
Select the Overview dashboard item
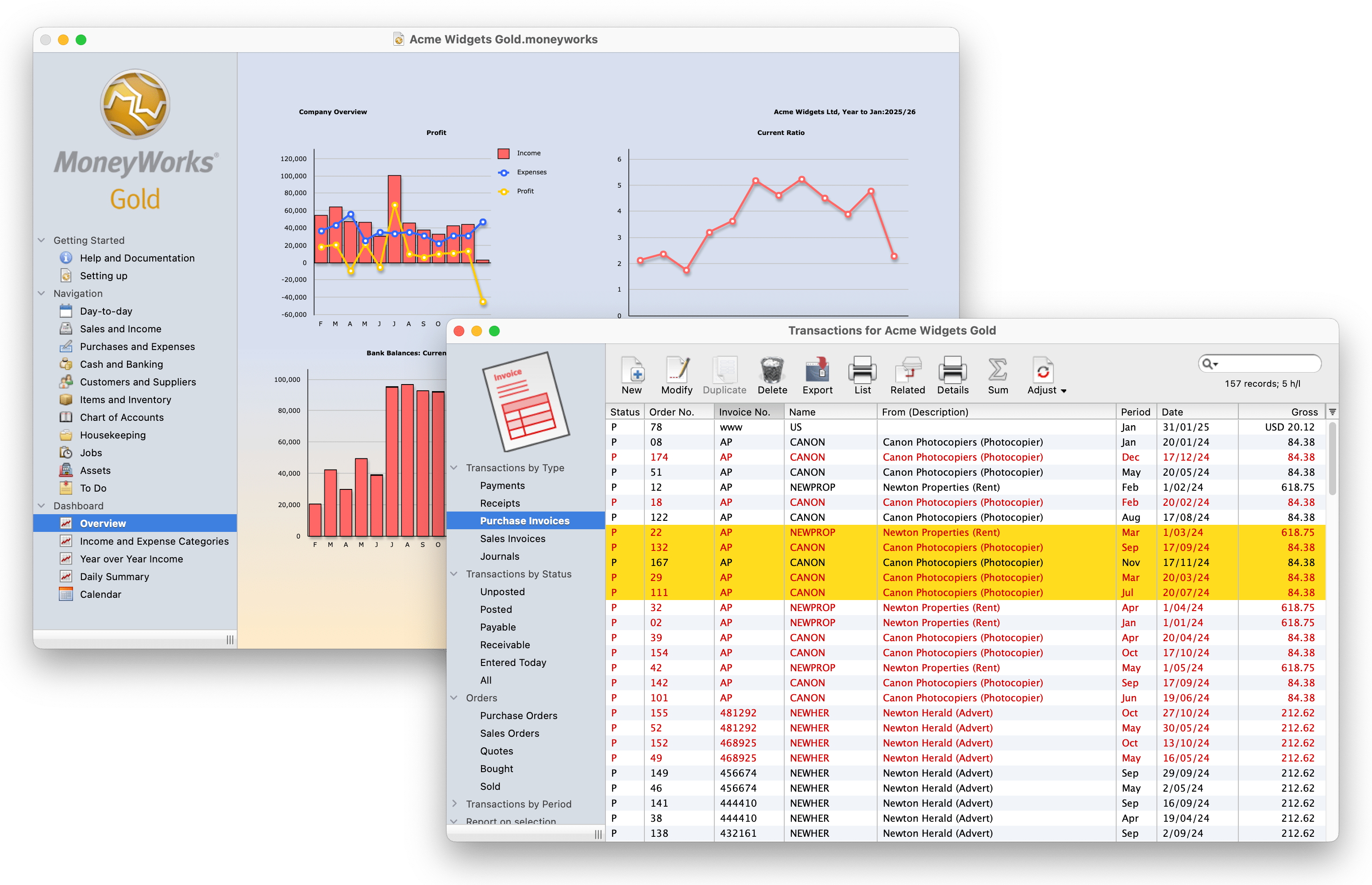point(135,523)
